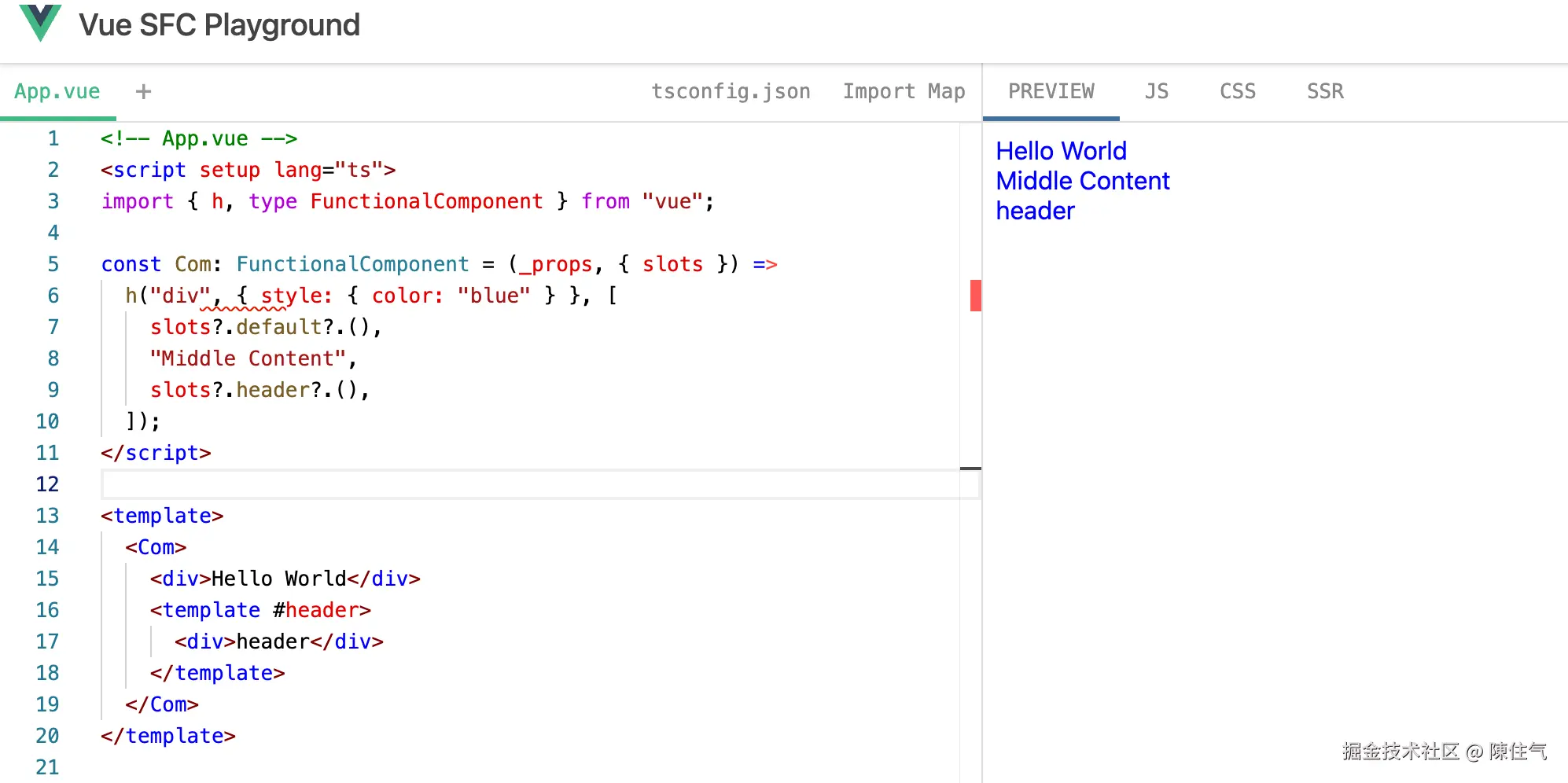Click the #header slot name on line 16
Screen dimensions: 1568x783
321,611
